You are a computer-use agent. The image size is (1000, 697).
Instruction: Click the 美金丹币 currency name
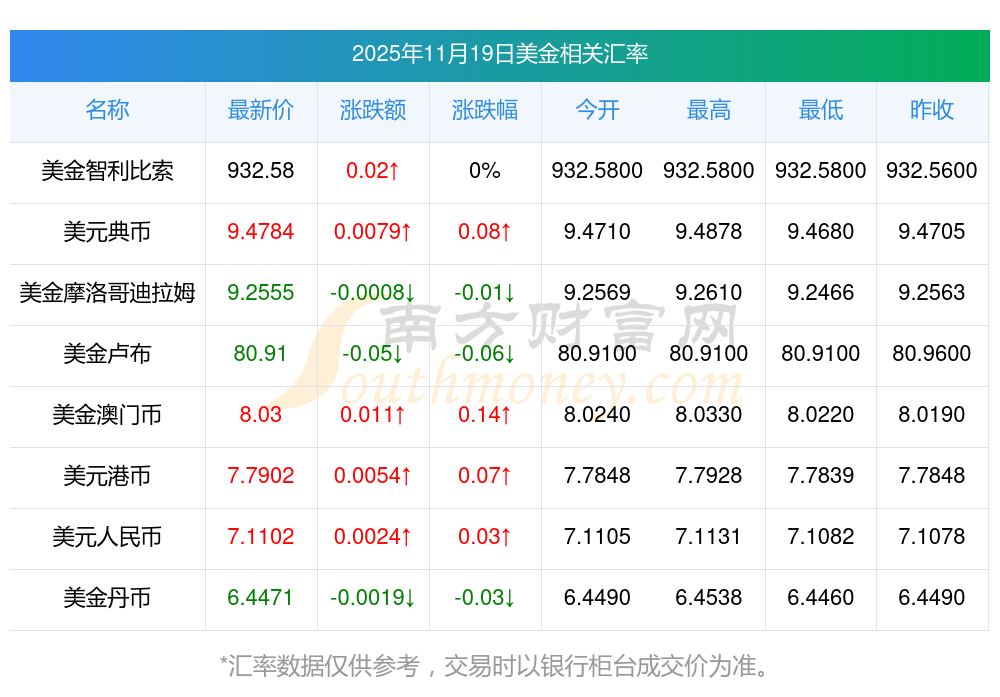coord(107,598)
